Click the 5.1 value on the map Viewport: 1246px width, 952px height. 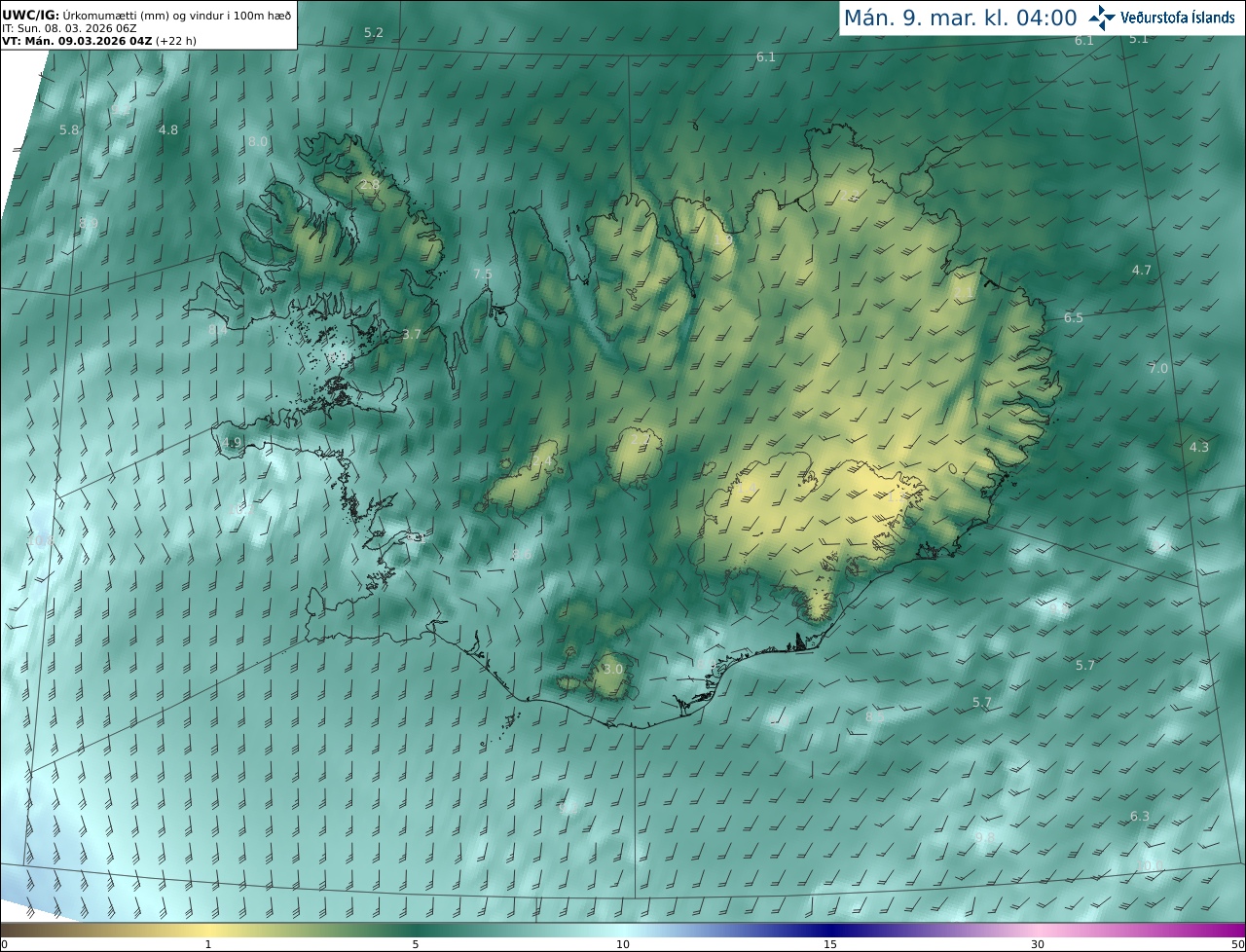1139,39
